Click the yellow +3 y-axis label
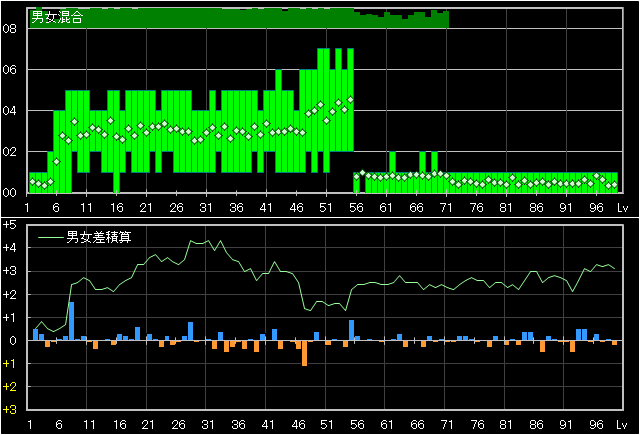The image size is (640, 435). (x=9, y=409)
